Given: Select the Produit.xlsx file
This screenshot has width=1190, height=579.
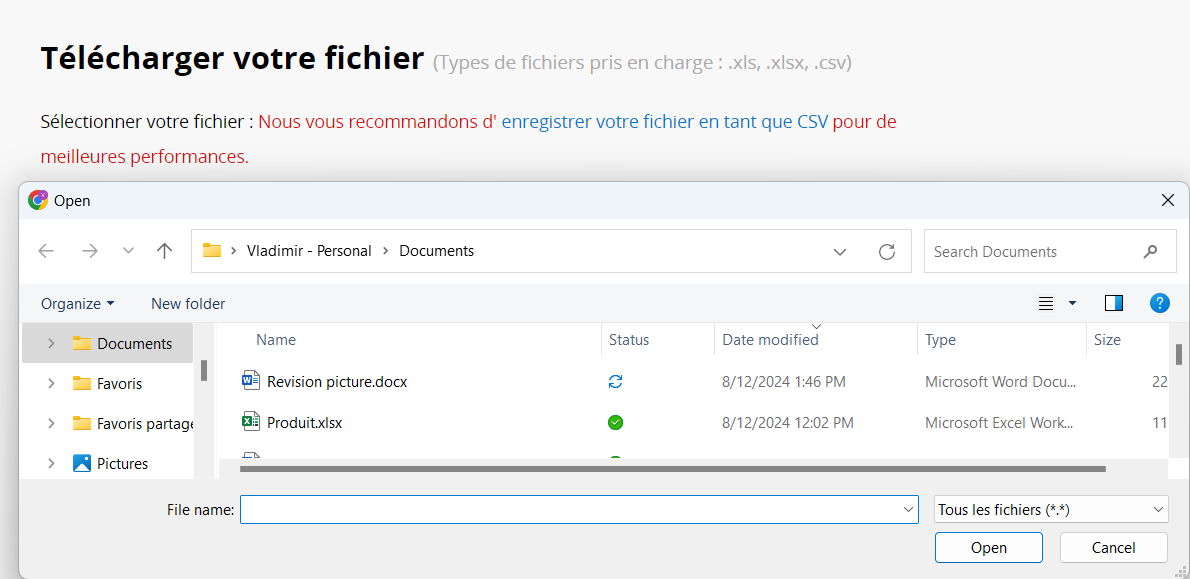Looking at the screenshot, I should (304, 423).
